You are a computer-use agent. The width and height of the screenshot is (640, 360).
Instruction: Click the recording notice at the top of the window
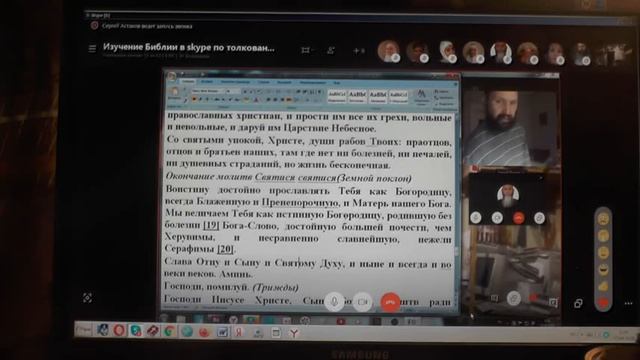pos(147,26)
